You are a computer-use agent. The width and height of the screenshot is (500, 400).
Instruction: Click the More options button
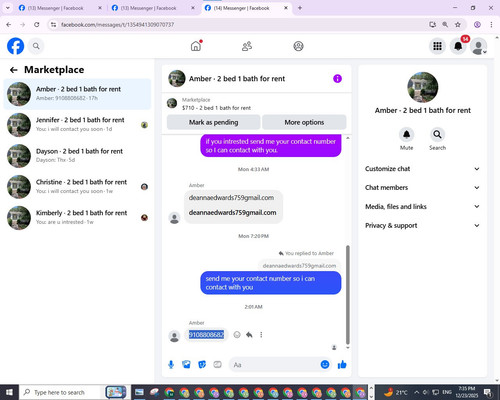click(x=304, y=122)
